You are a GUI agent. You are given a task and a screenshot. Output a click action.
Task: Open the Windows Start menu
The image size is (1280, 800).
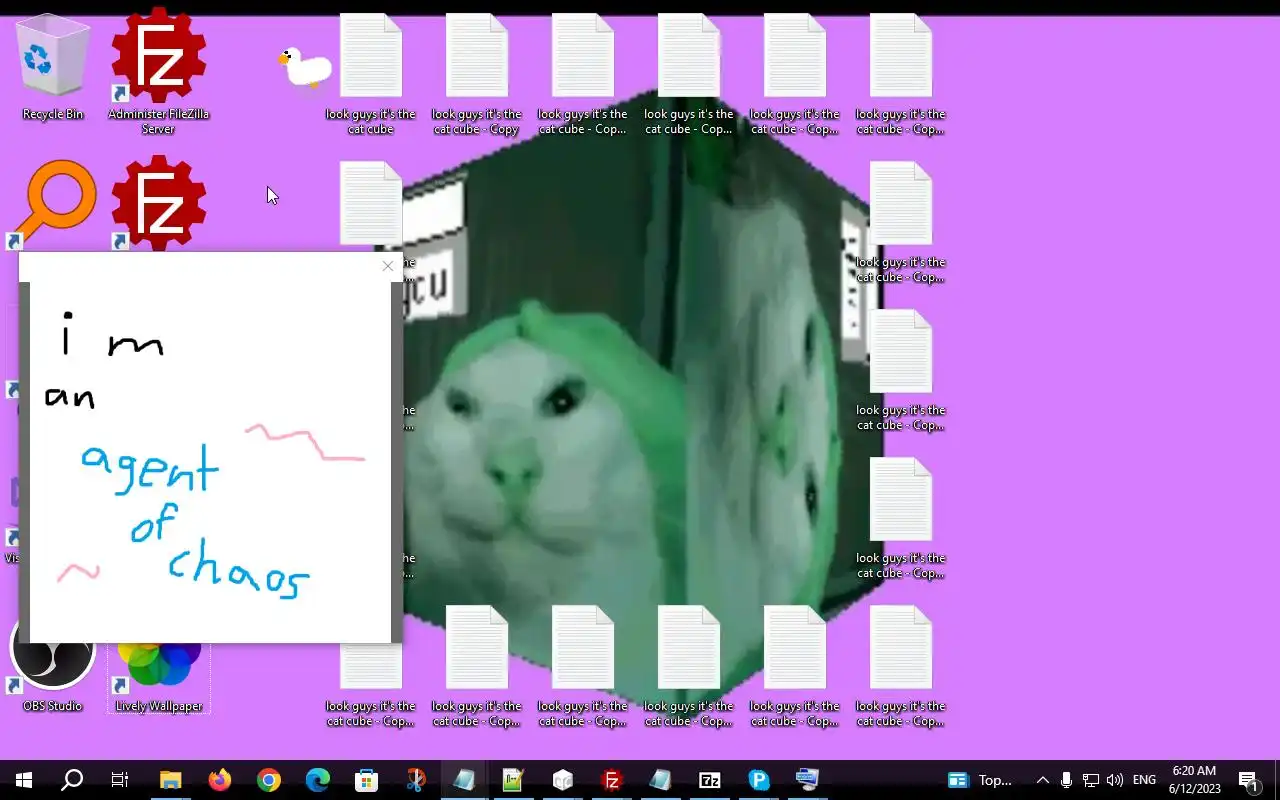[x=24, y=780]
